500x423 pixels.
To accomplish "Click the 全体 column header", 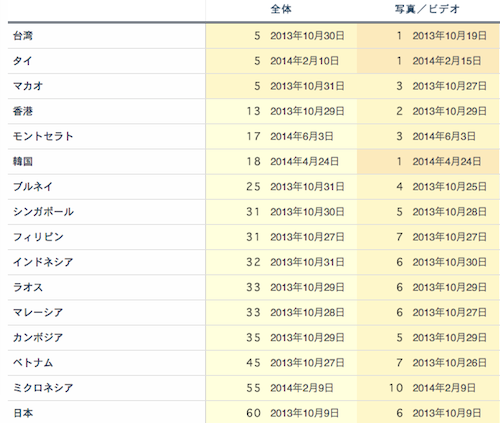I will (281, 9).
